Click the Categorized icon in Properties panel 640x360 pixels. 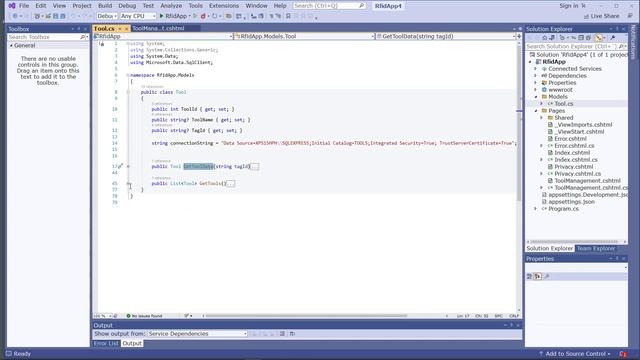[529, 276]
